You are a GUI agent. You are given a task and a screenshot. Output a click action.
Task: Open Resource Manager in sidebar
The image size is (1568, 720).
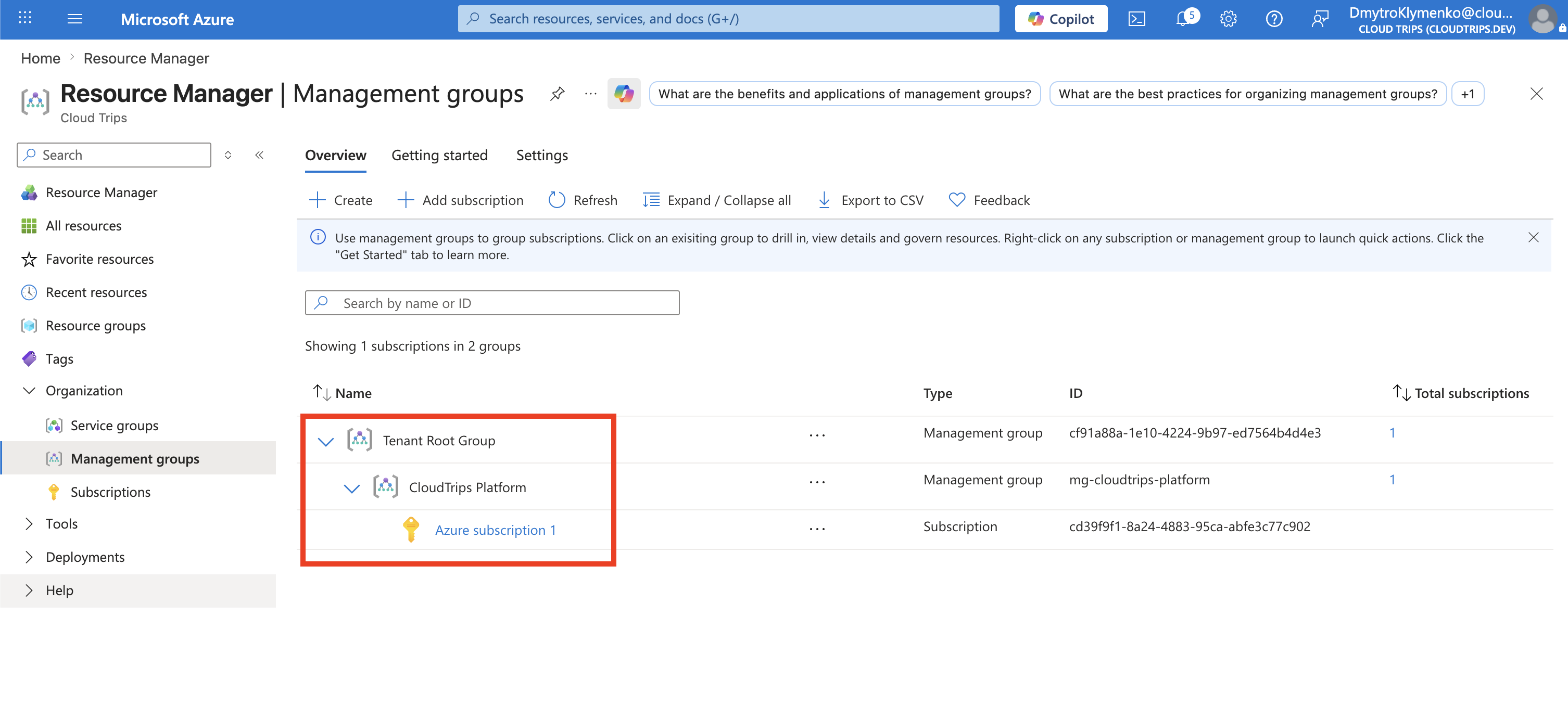coord(101,192)
